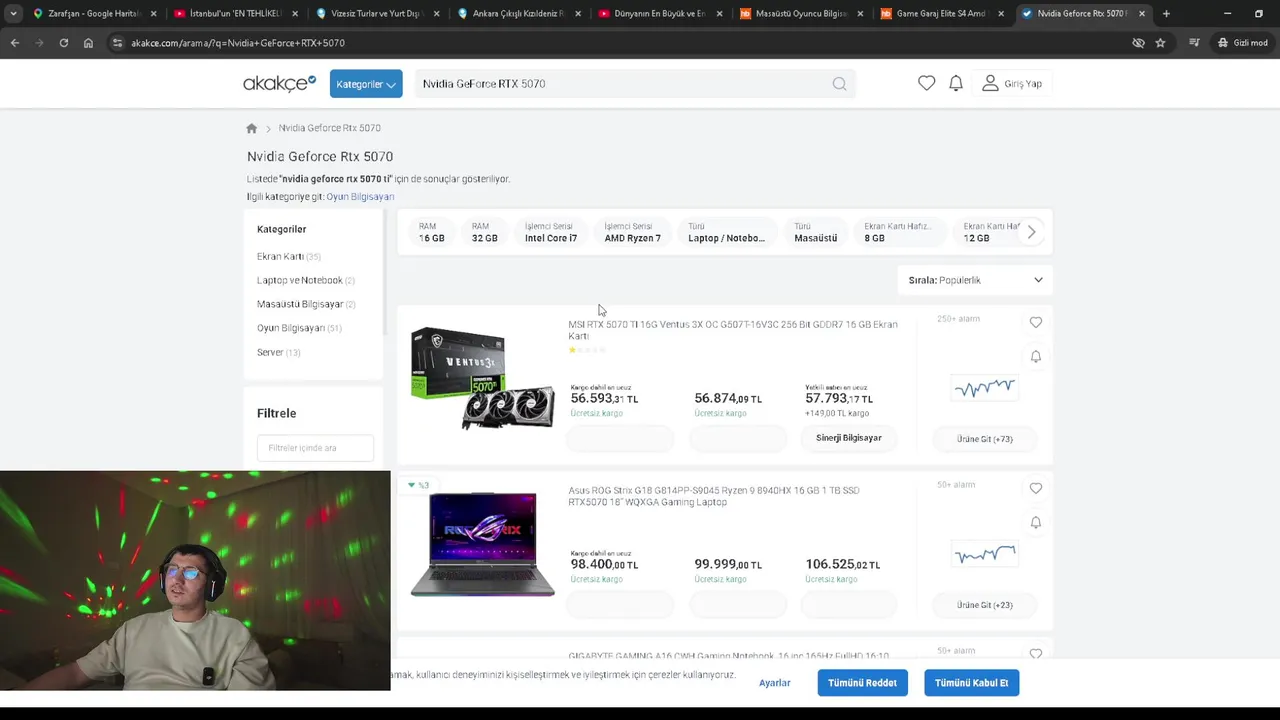
Task: Open Asus ROG Strix G18 product title
Action: (714, 496)
